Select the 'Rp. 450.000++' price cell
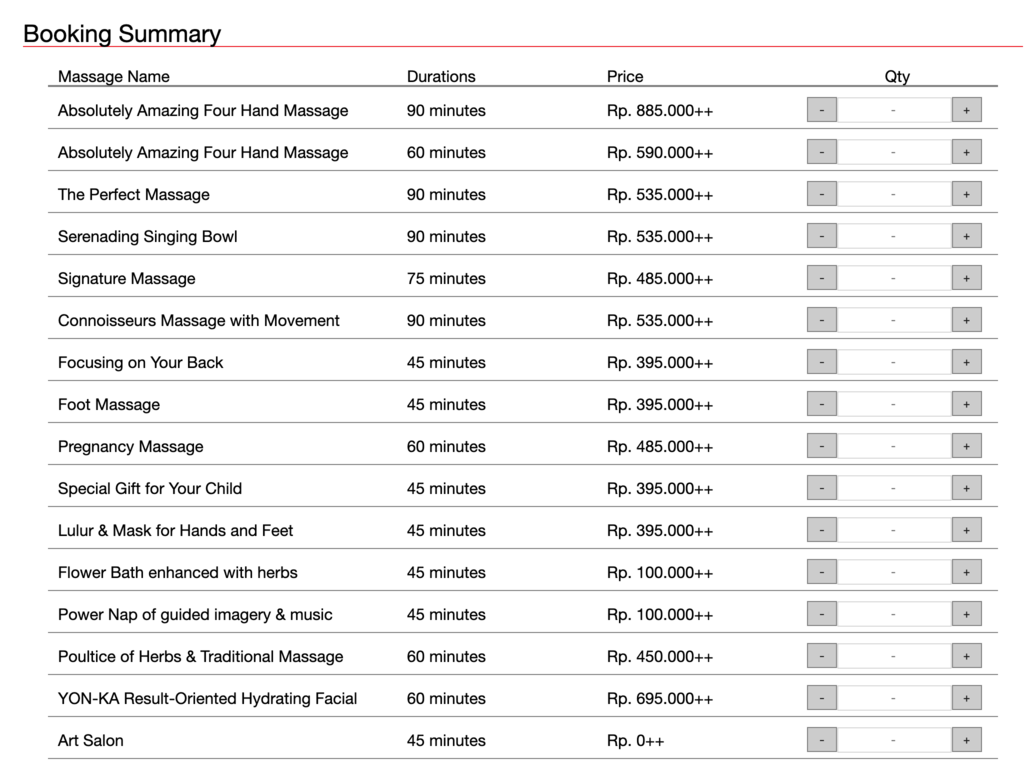 [660, 656]
